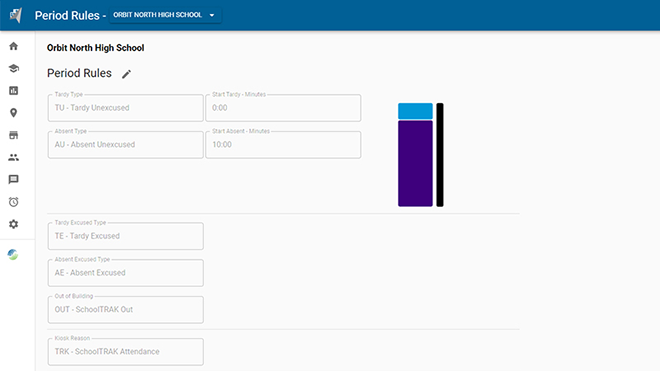Open the store kiosk icon in sidebar
Screen dimensions: 660x371
[x=13, y=135]
